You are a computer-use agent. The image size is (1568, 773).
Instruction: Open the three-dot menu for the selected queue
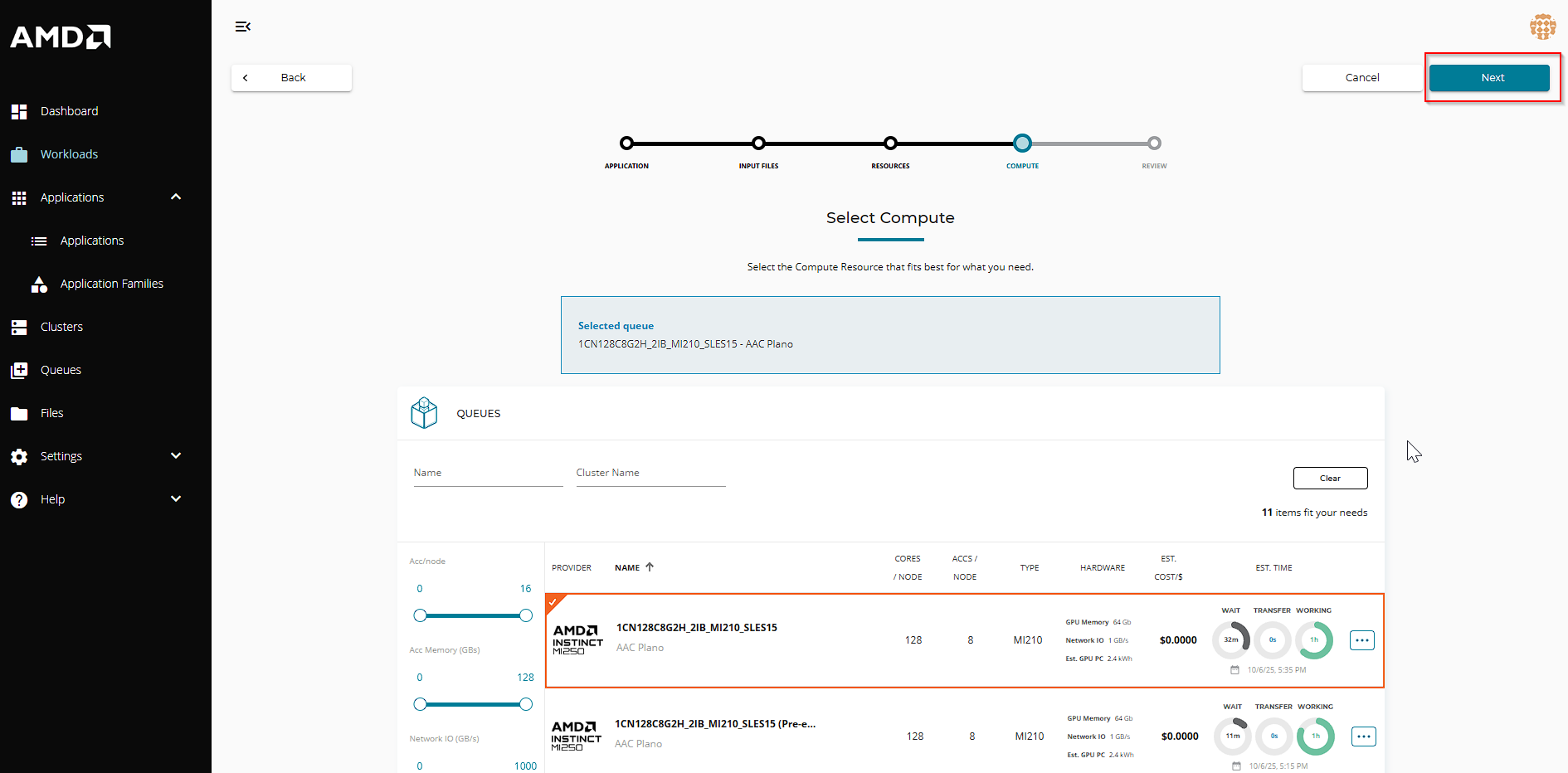(1361, 640)
